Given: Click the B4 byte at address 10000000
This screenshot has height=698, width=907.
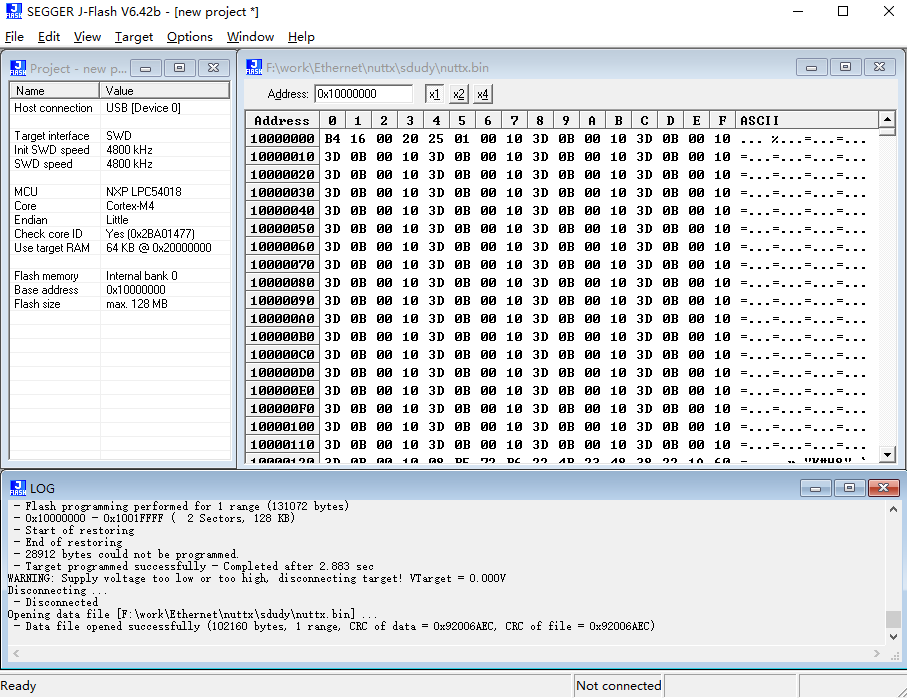Looking at the screenshot, I should (332, 139).
